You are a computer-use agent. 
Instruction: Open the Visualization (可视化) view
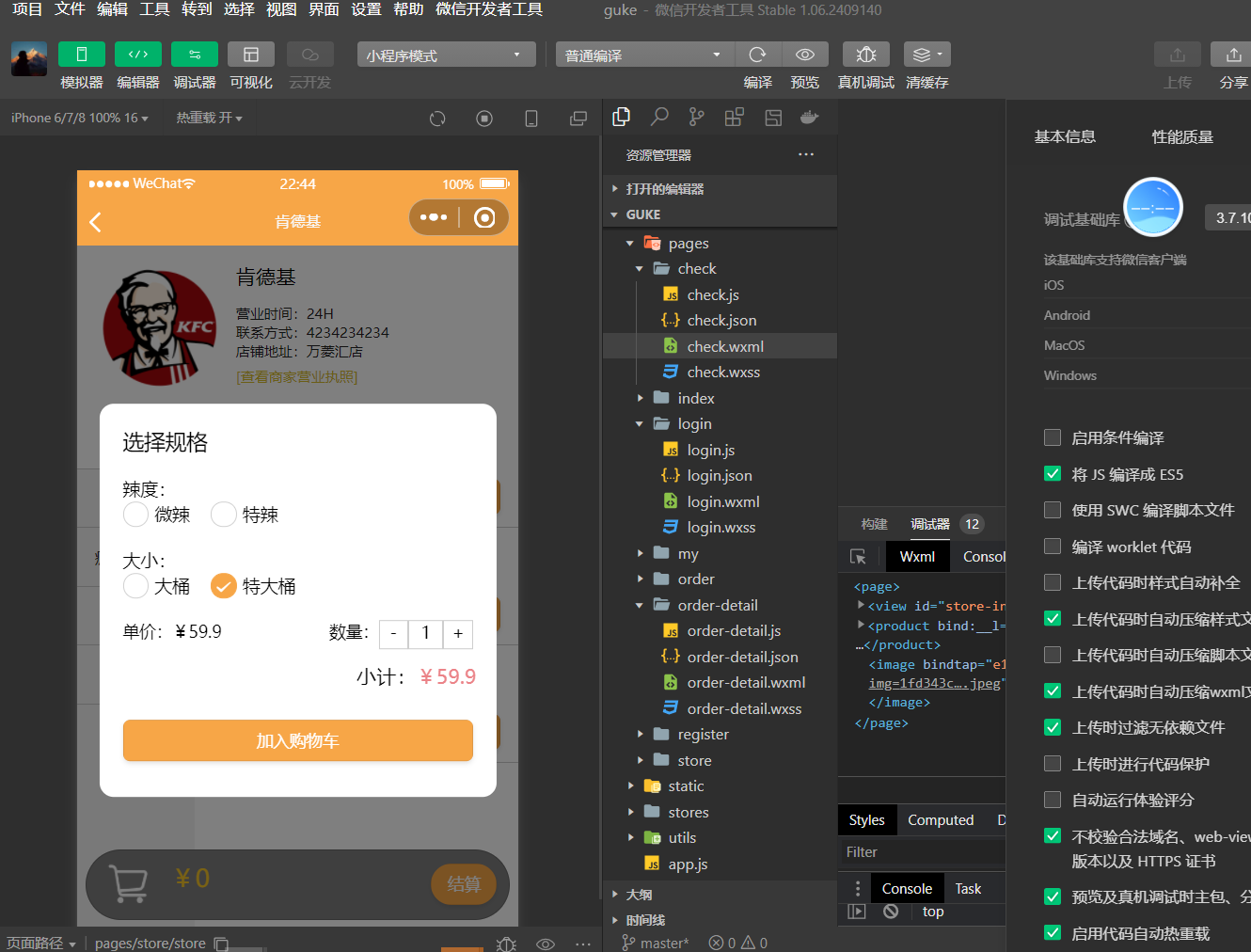(251, 55)
